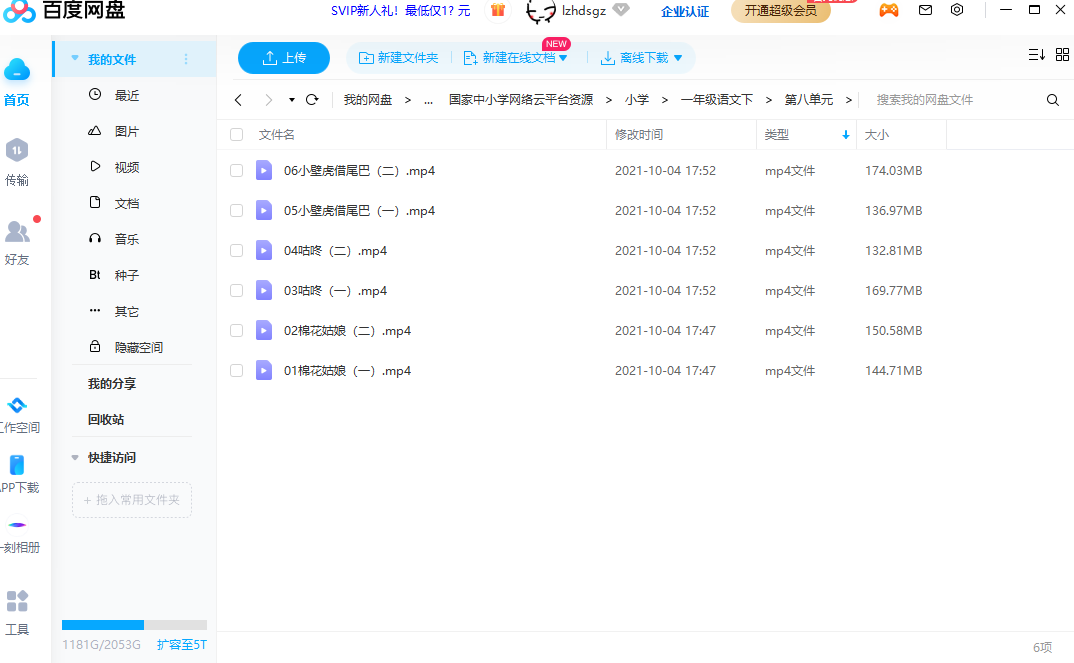Switch to grid view icon
1074x663 pixels.
[1062, 55]
